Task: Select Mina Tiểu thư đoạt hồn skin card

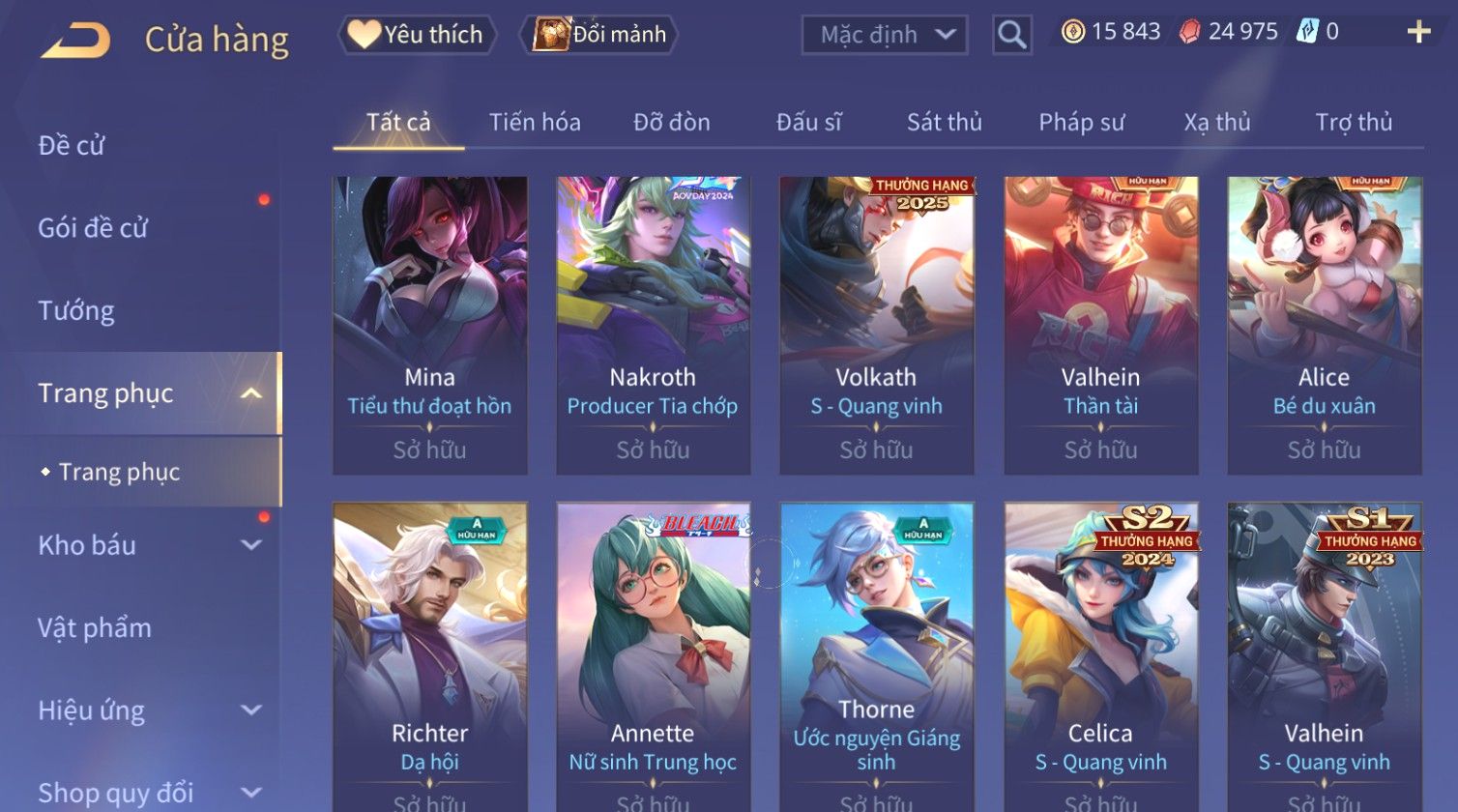Action: pos(430,325)
